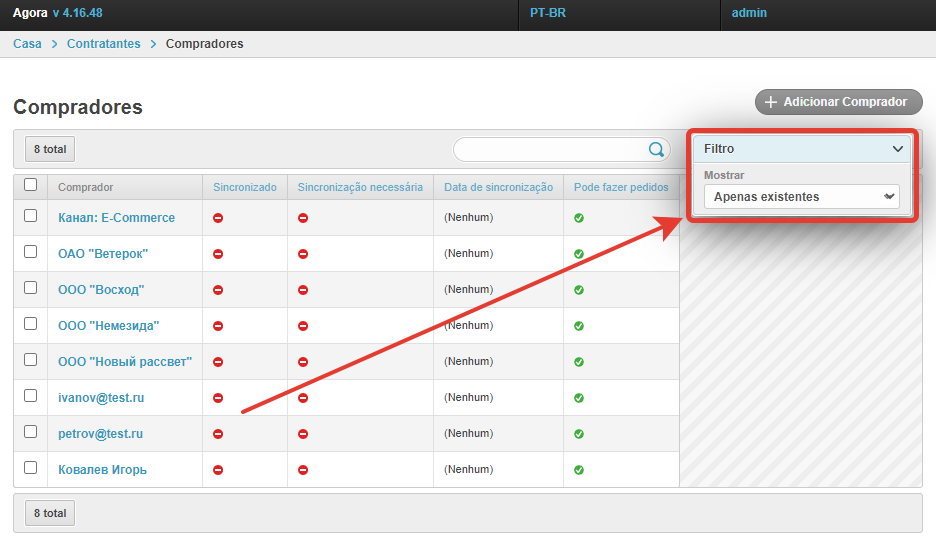This screenshot has width=936, height=545.
Task: Open the PT-BR language menu
Action: coord(548,14)
